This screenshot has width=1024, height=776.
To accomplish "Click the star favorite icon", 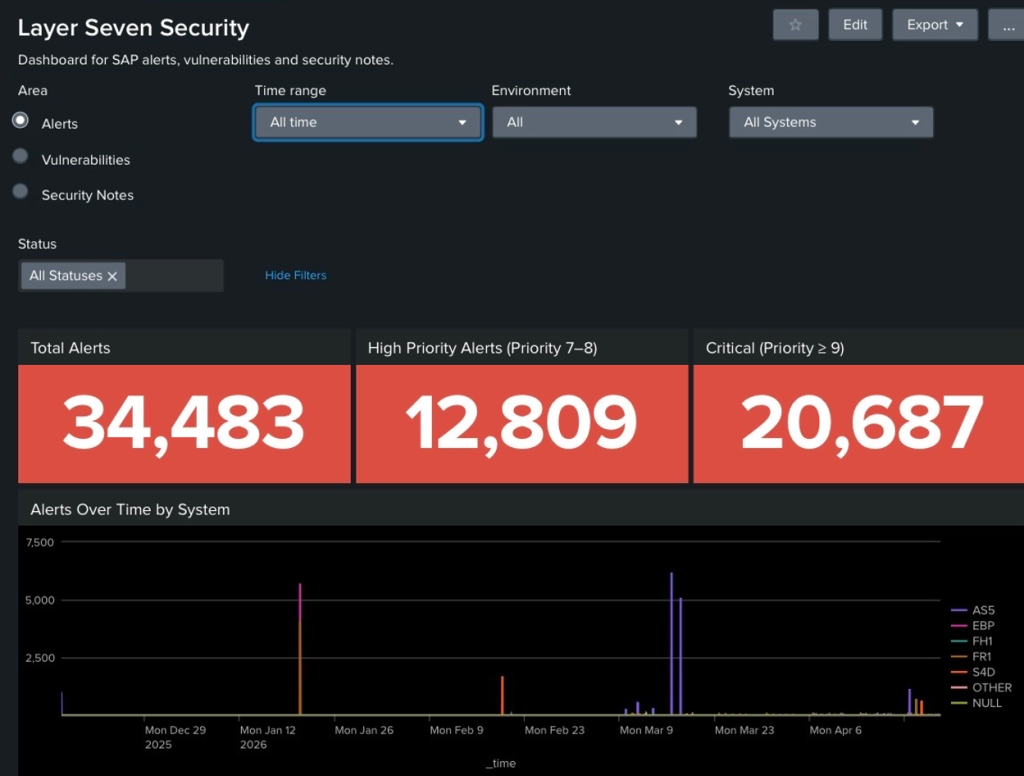I will tap(795, 25).
